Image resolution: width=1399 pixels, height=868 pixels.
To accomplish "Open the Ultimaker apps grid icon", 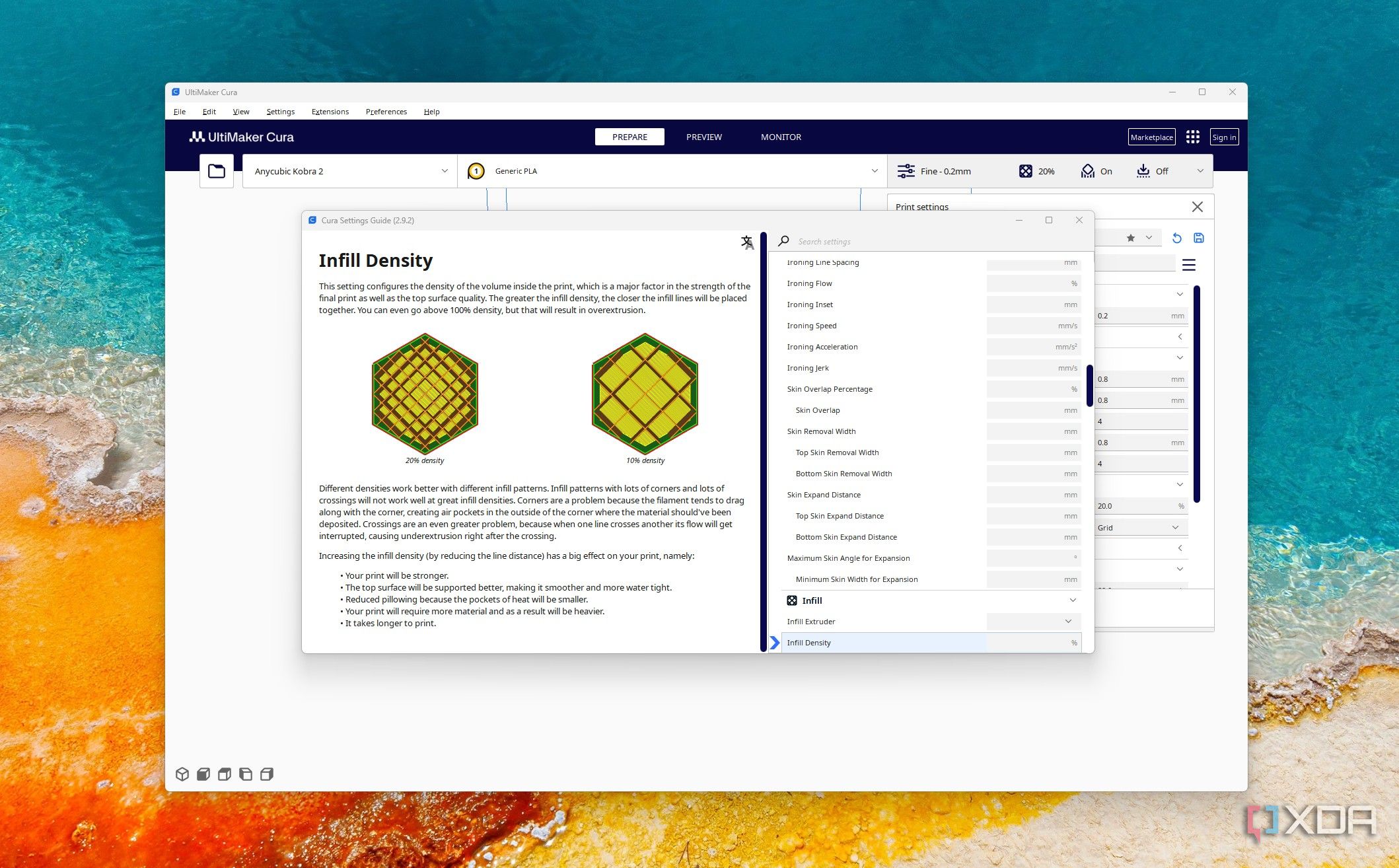I will pyautogui.click(x=1192, y=137).
